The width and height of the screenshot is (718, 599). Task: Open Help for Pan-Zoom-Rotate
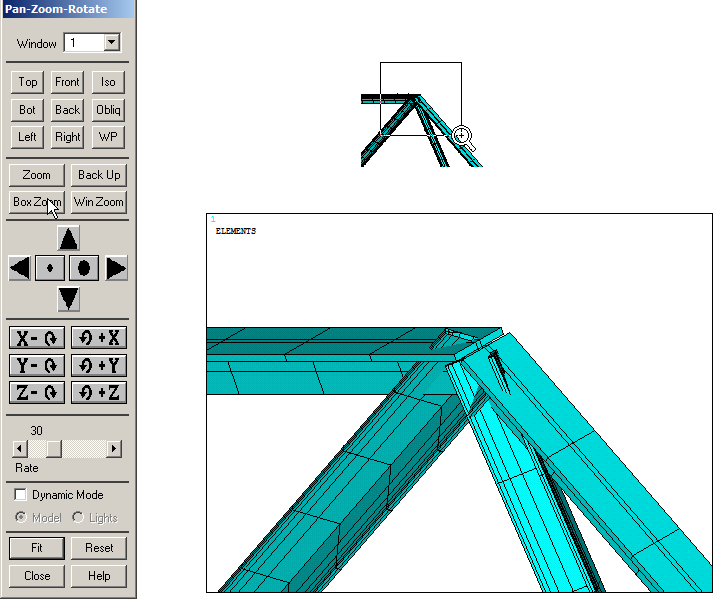(99, 576)
